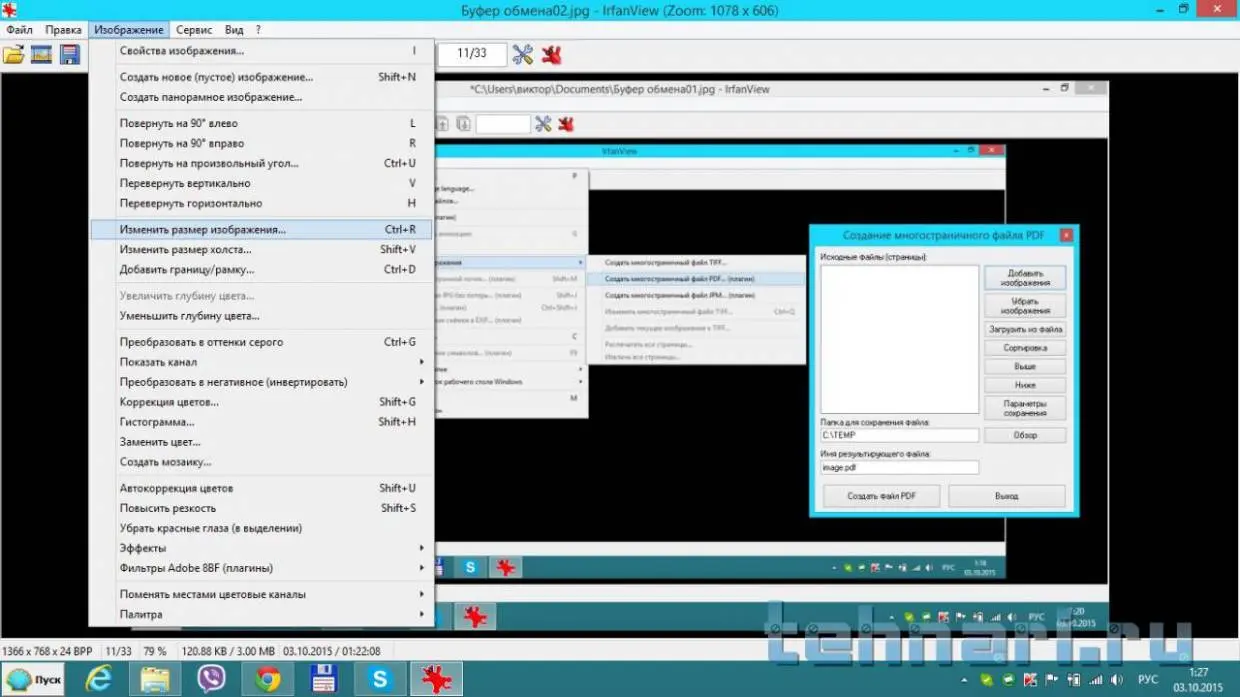This screenshot has width=1240, height=697.
Task: Choose Повысить резкость
Action: coord(262,508)
